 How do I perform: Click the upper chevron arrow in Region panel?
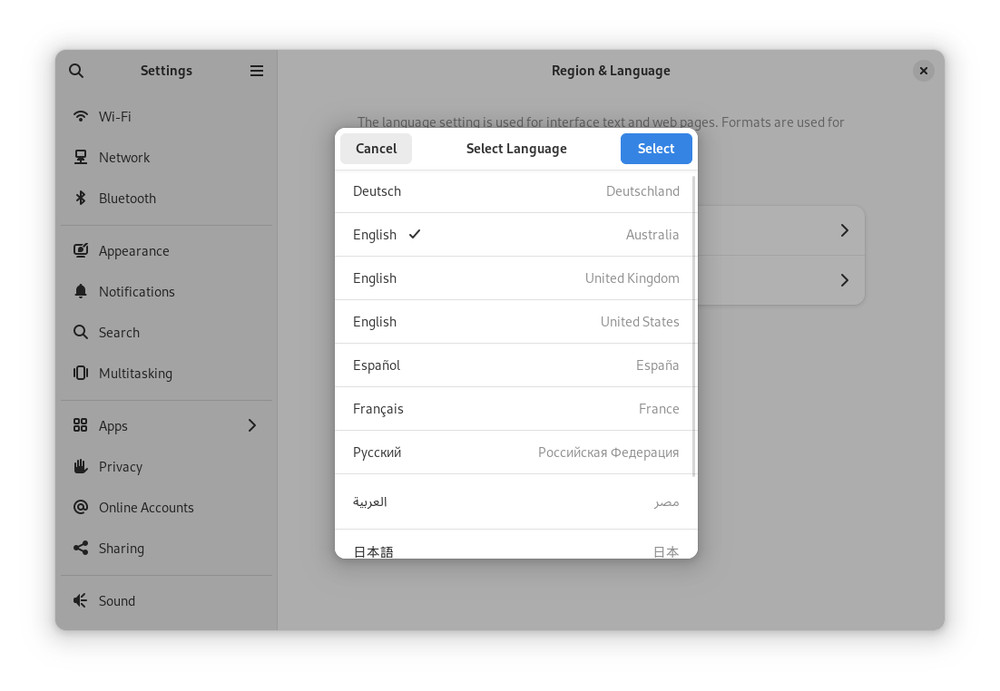[x=844, y=231]
